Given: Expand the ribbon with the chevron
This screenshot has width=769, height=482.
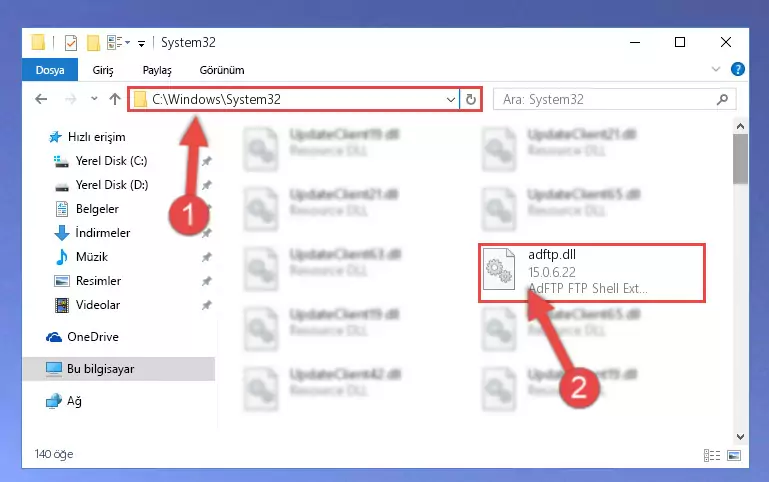Looking at the screenshot, I should click(x=716, y=69).
